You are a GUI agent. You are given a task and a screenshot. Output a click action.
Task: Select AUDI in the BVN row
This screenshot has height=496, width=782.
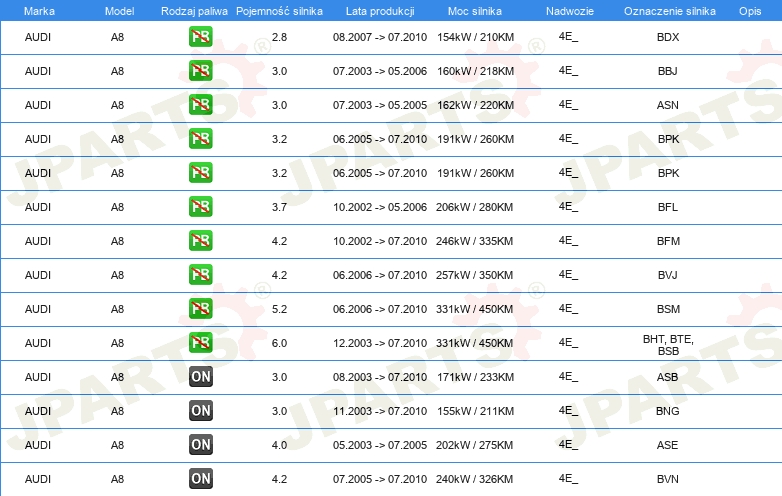[x=38, y=479]
